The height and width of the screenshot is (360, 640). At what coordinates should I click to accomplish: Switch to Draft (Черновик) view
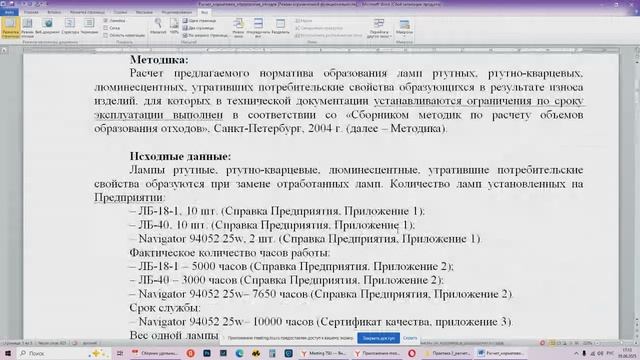pos(89,27)
